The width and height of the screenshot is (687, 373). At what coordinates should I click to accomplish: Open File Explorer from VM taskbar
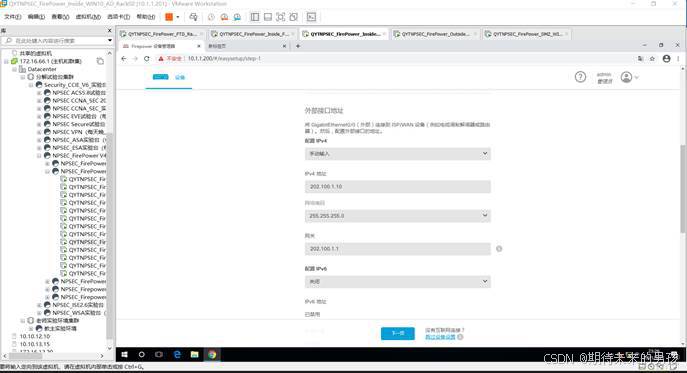click(195, 355)
